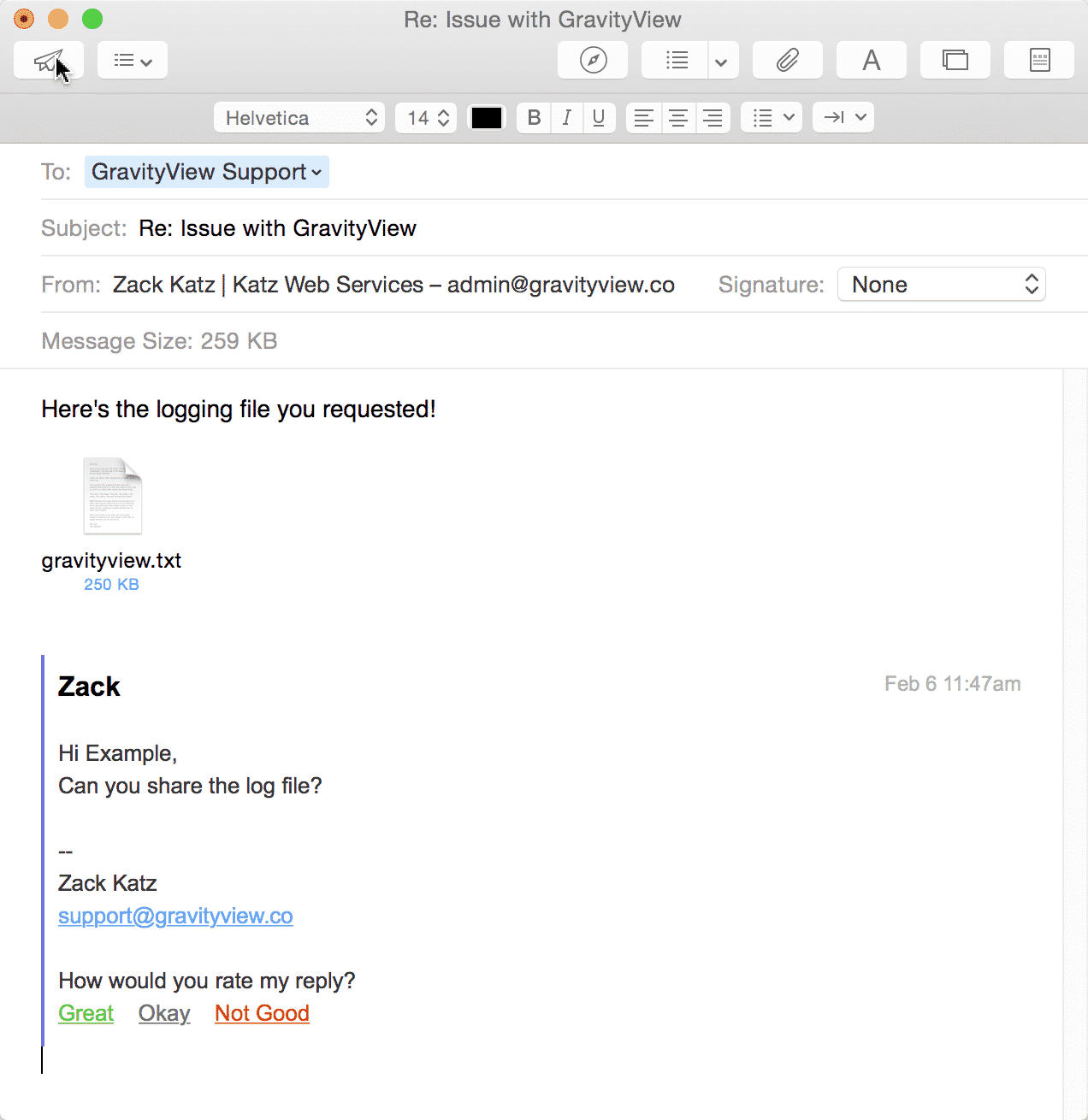Center align the message text
1088x1120 pixels.
[678, 117]
